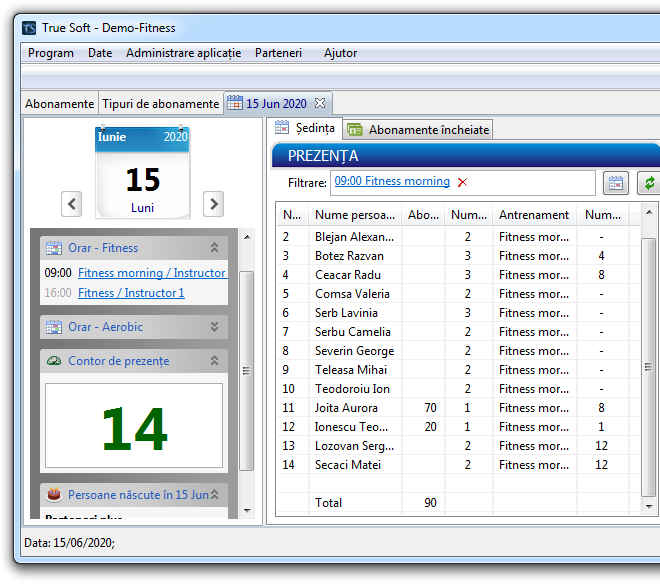660x585 pixels.
Task: Select the Joita Aurora row in table
Action: tap(346, 408)
